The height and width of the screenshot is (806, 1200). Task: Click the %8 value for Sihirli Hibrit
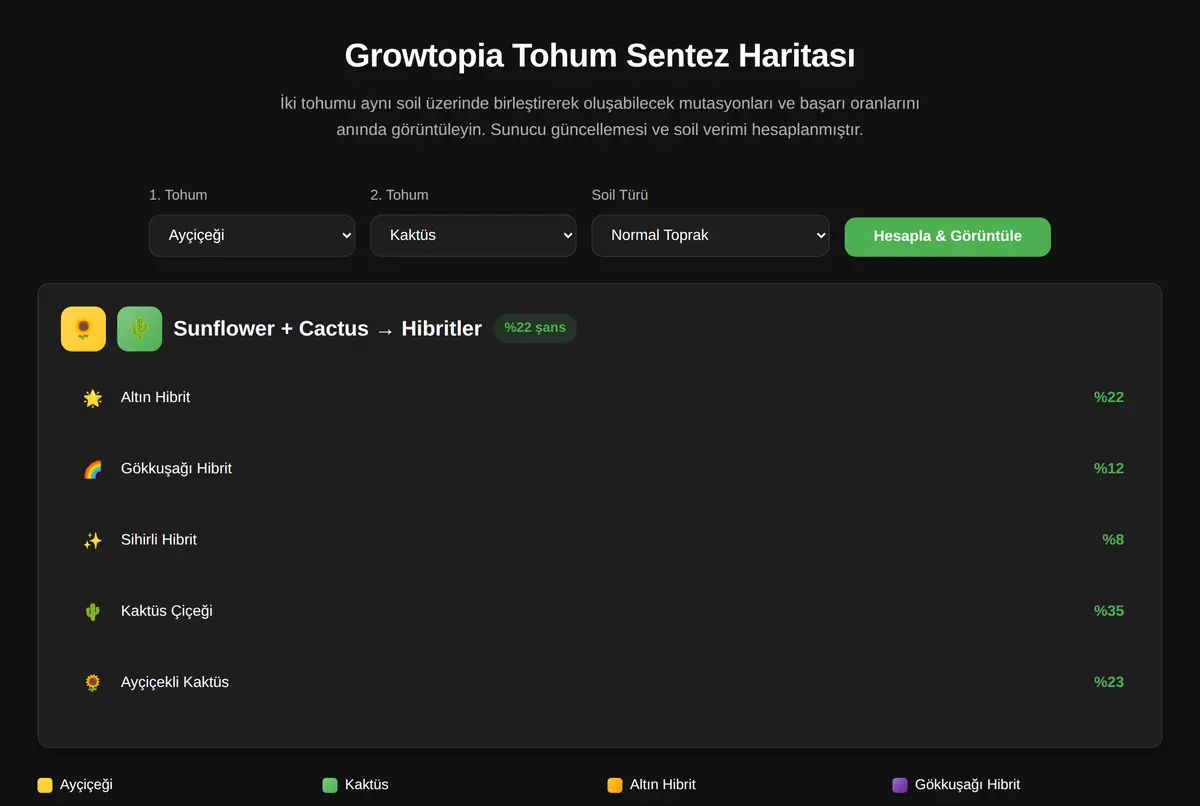[x=1113, y=539]
